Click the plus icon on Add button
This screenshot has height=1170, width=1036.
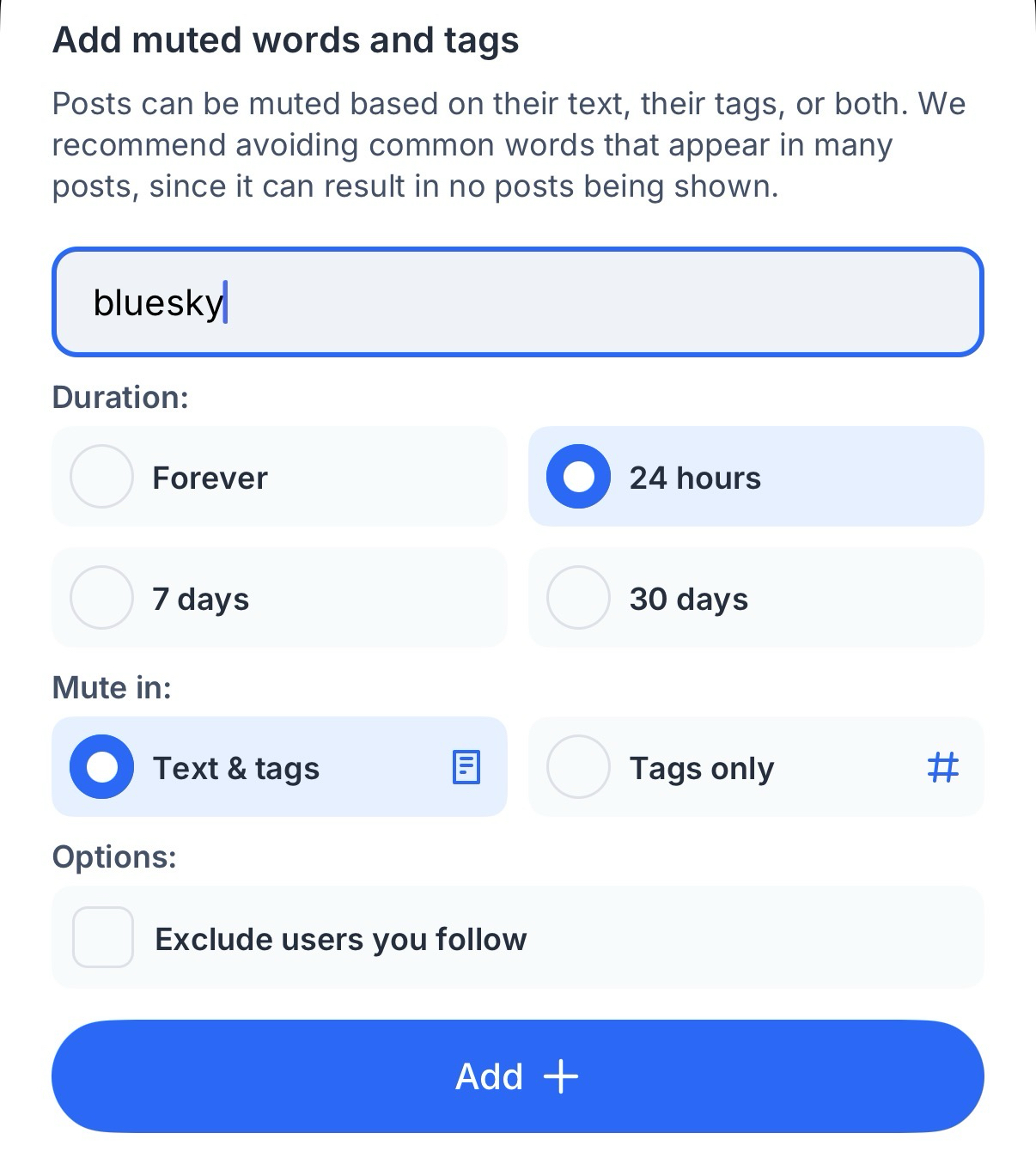pyautogui.click(x=561, y=1076)
